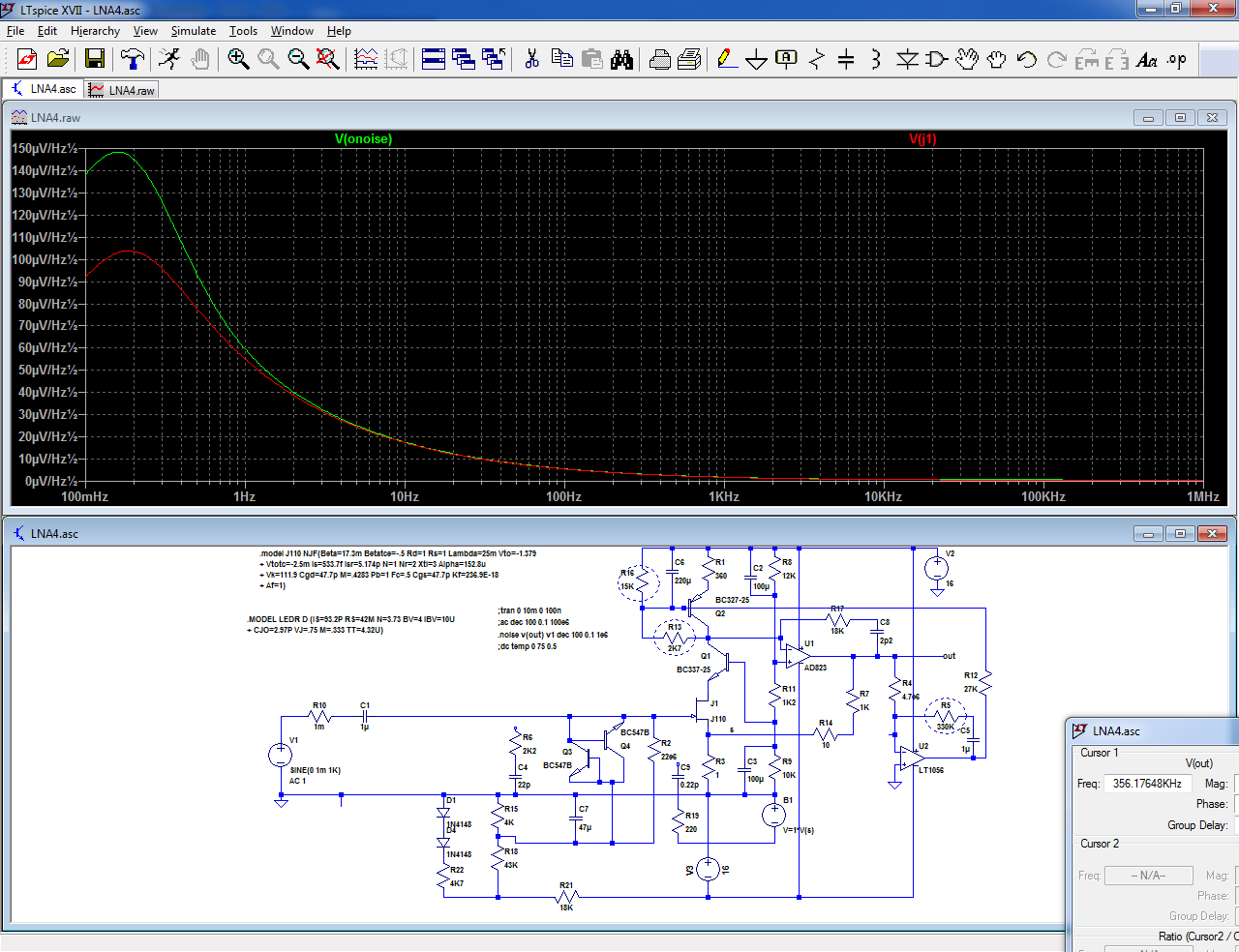Click the Print icon
Image resolution: width=1239 pixels, height=952 pixels.
(660, 59)
